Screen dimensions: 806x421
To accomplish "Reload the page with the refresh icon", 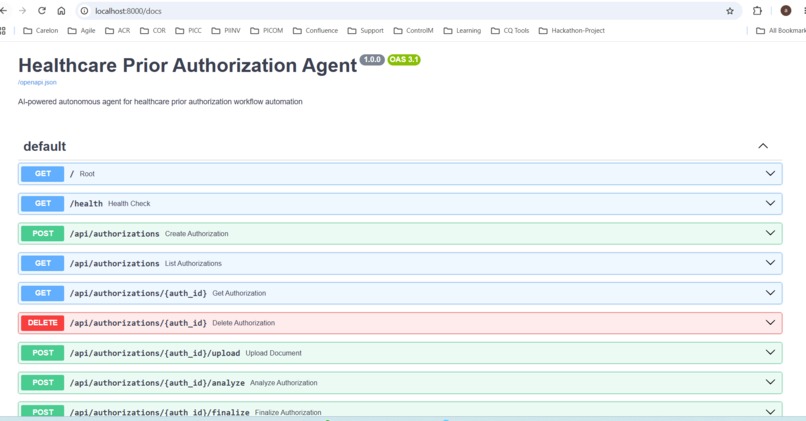I will tap(42, 11).
